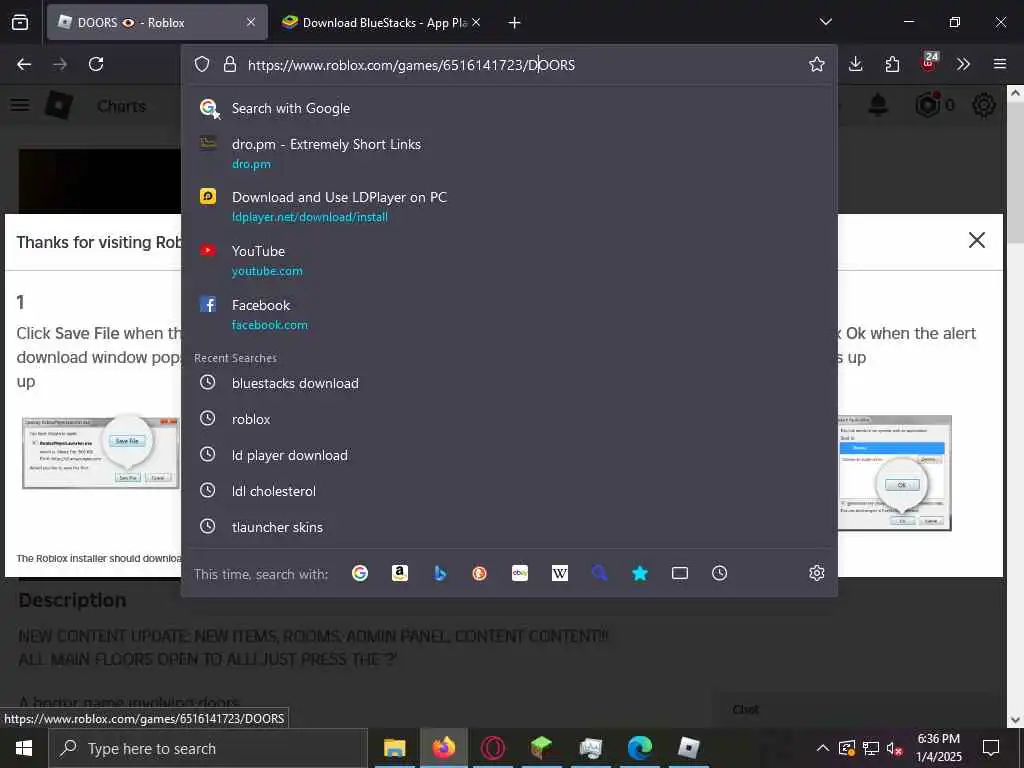The width and height of the screenshot is (1024, 768).
Task: Open Download and Use LDPlayer suggestion
Action: [x=509, y=206]
